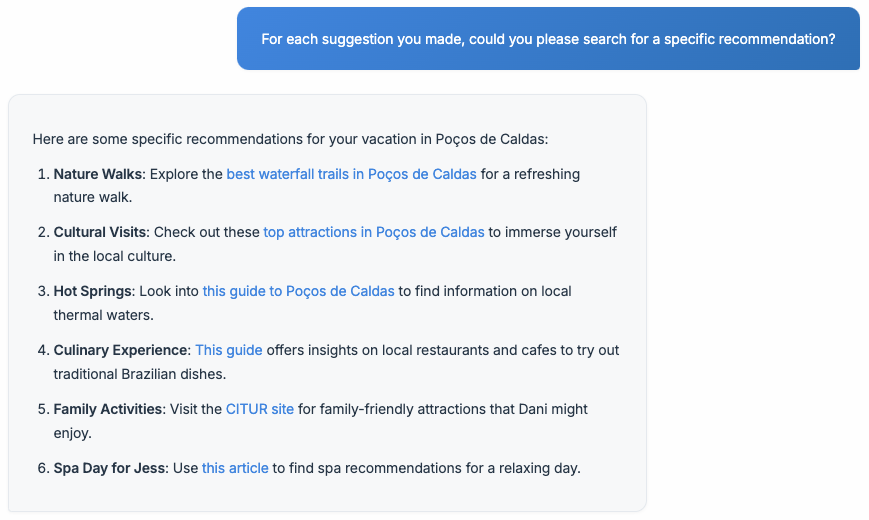Click 'nature walk.' ending the first item
This screenshot has width=869, height=520.
93,197
